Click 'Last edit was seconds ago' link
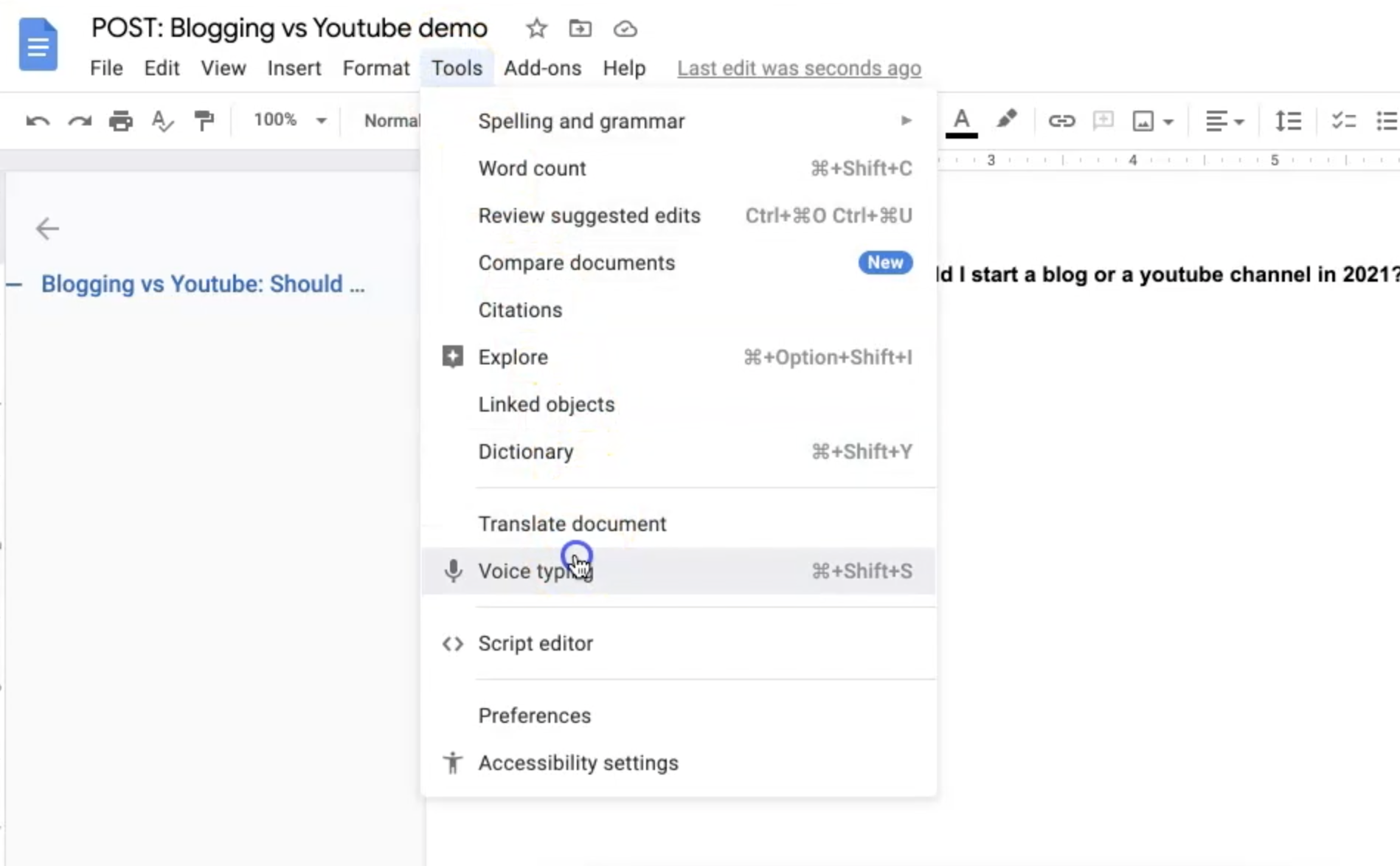Image resolution: width=1400 pixels, height=866 pixels. (799, 68)
